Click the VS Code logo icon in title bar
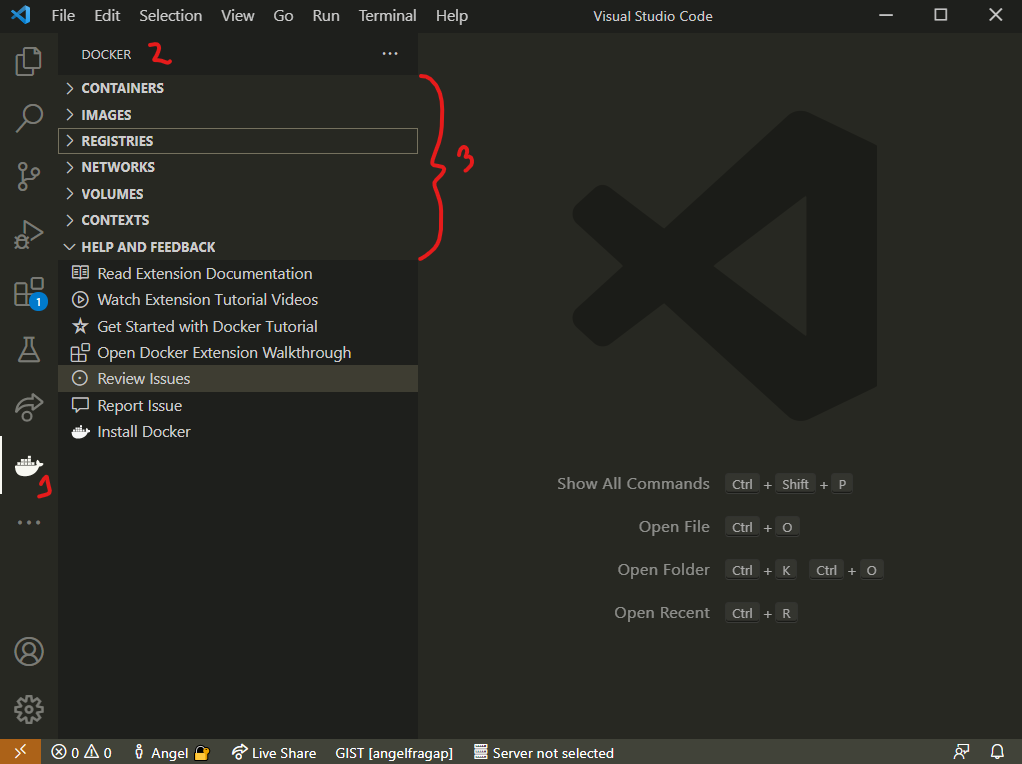The image size is (1022, 764). coord(21,15)
